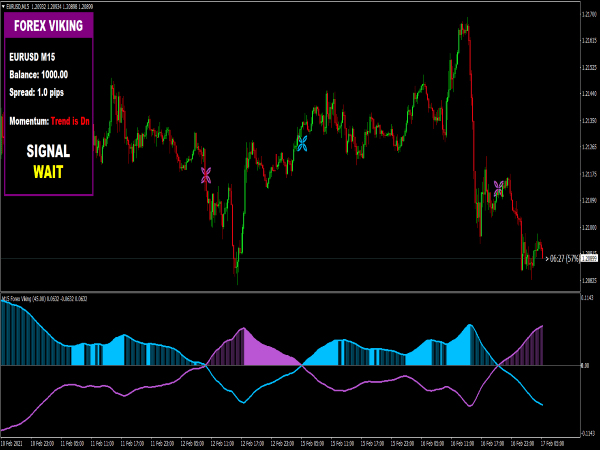The width and height of the screenshot is (600, 450).
Task: Click the 11 Feb 11:00 time label
Action: (x=102, y=443)
